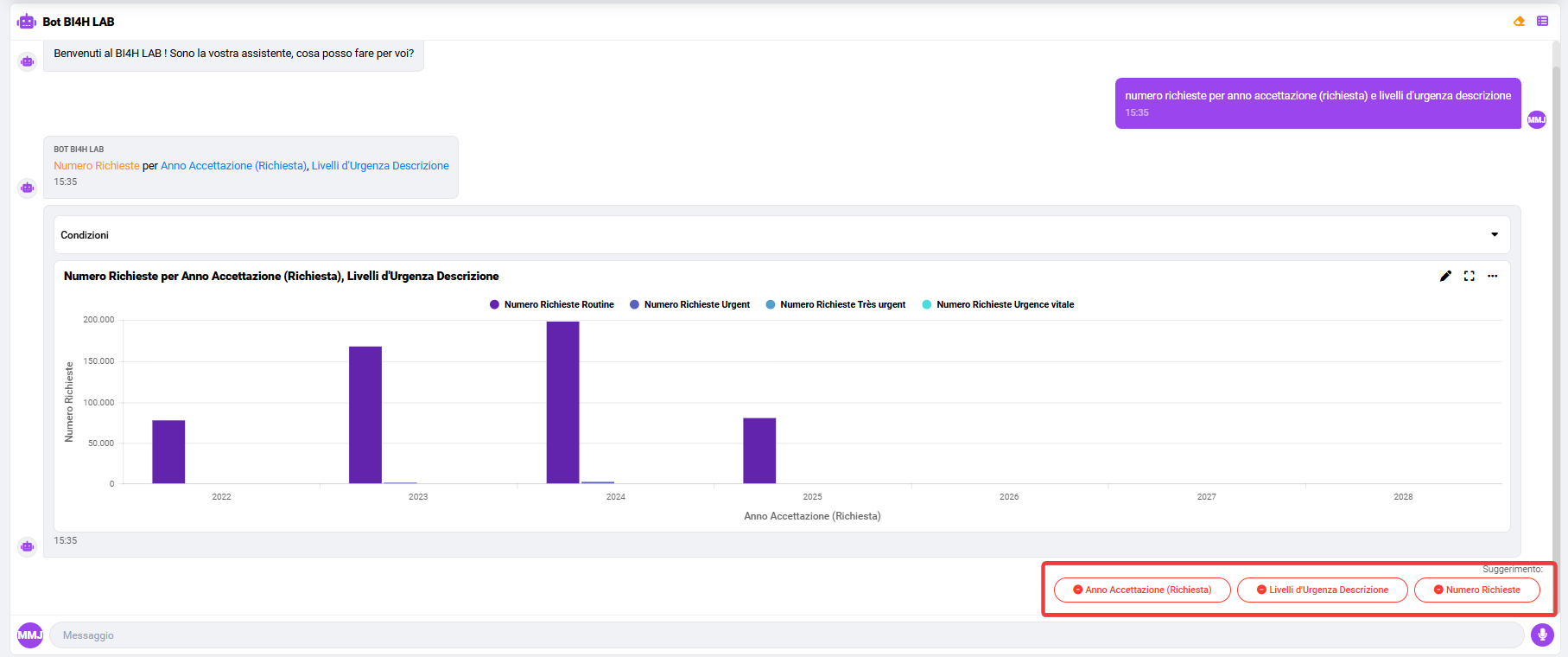This screenshot has width=1568, height=657.
Task: Click the Livelli d'Urgenza Descrizione blue link
Action: [380, 166]
